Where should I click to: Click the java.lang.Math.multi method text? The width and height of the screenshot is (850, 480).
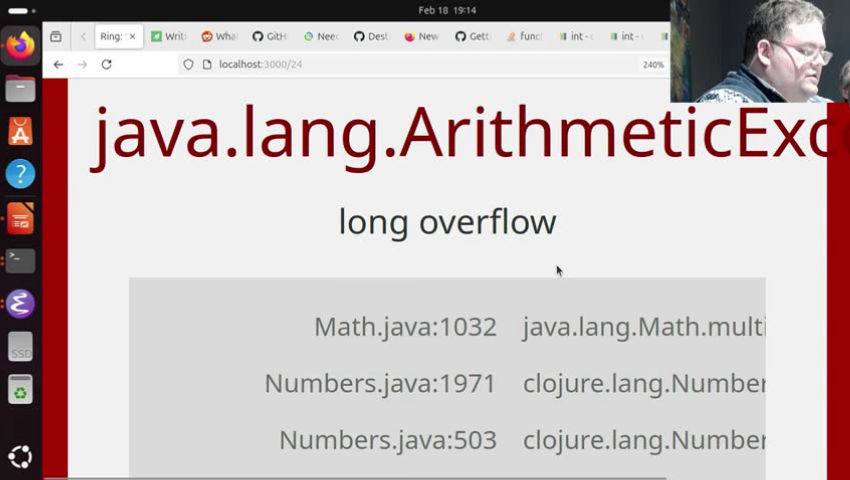pos(644,327)
